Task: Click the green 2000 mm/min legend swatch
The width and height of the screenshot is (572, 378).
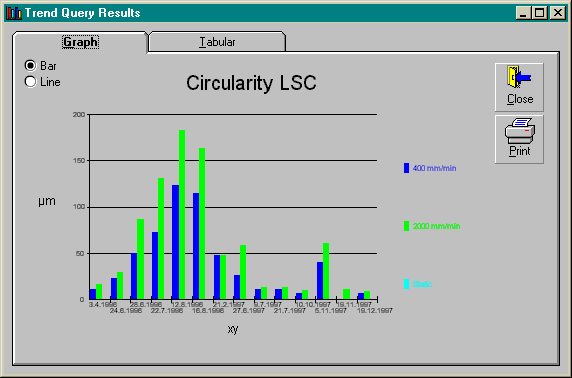Action: coord(406,226)
